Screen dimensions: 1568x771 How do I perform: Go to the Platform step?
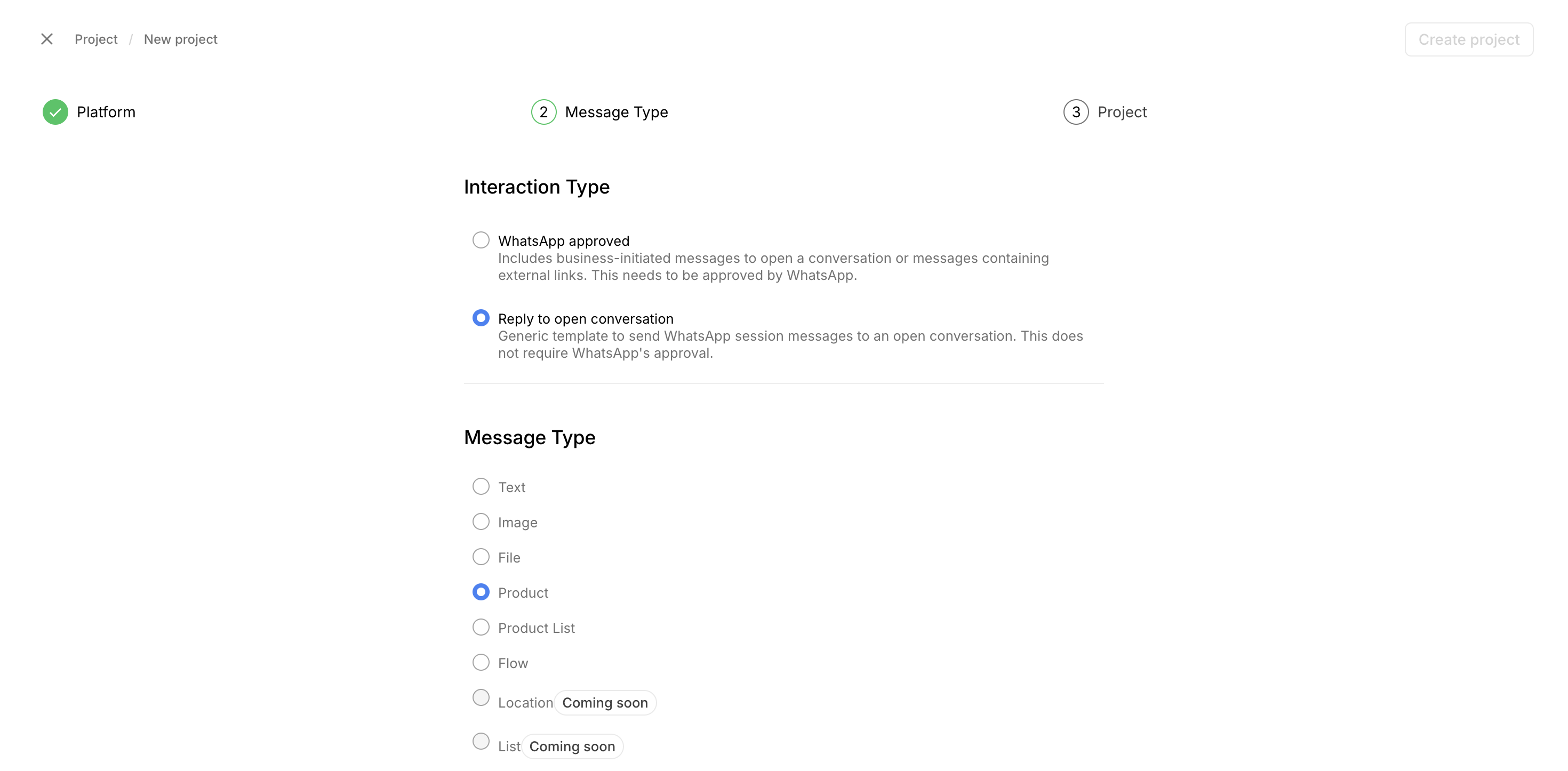[x=106, y=112]
